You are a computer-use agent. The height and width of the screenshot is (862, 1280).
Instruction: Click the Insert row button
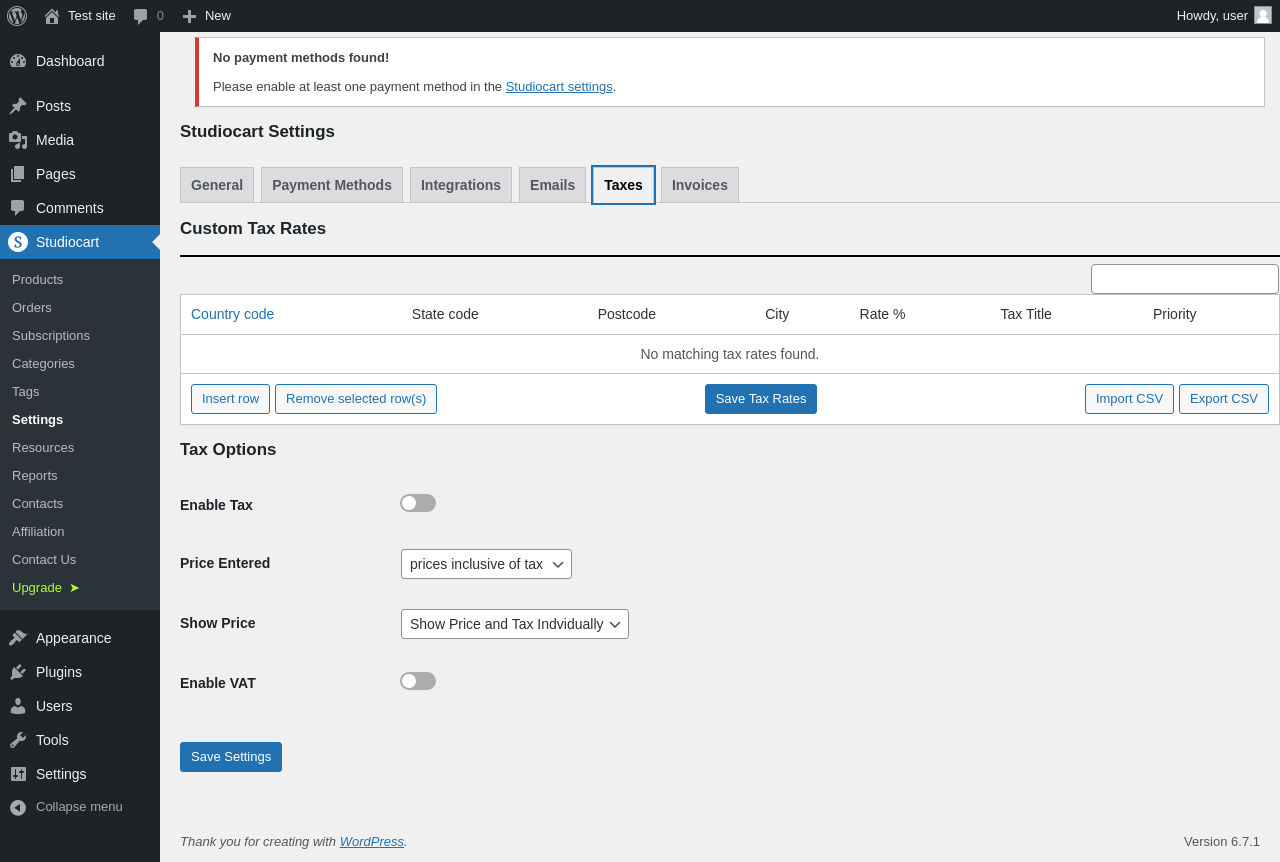point(230,399)
